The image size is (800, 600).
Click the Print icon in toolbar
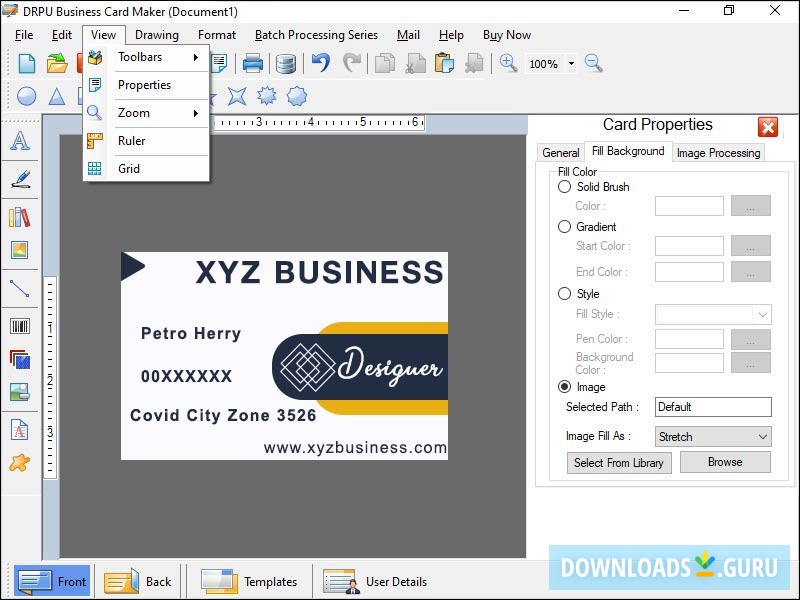253,64
